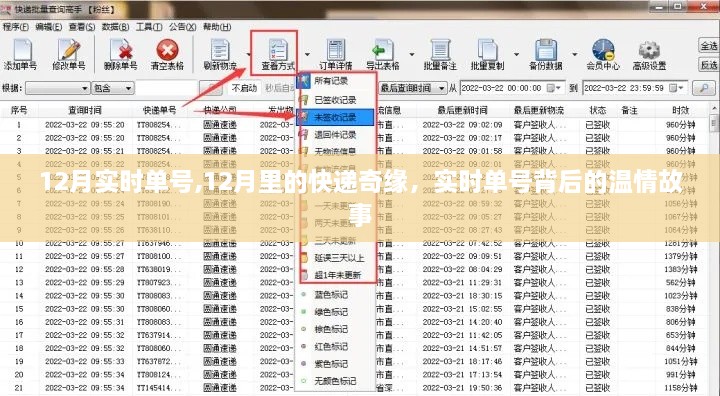
Task: Click the 导出表格 icon
Action: coord(382,54)
